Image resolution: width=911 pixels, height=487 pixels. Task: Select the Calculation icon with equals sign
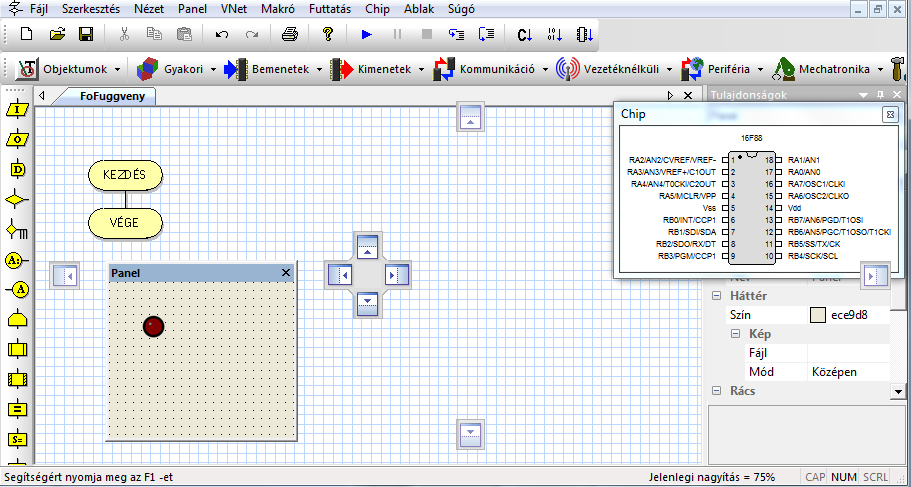coord(17,409)
